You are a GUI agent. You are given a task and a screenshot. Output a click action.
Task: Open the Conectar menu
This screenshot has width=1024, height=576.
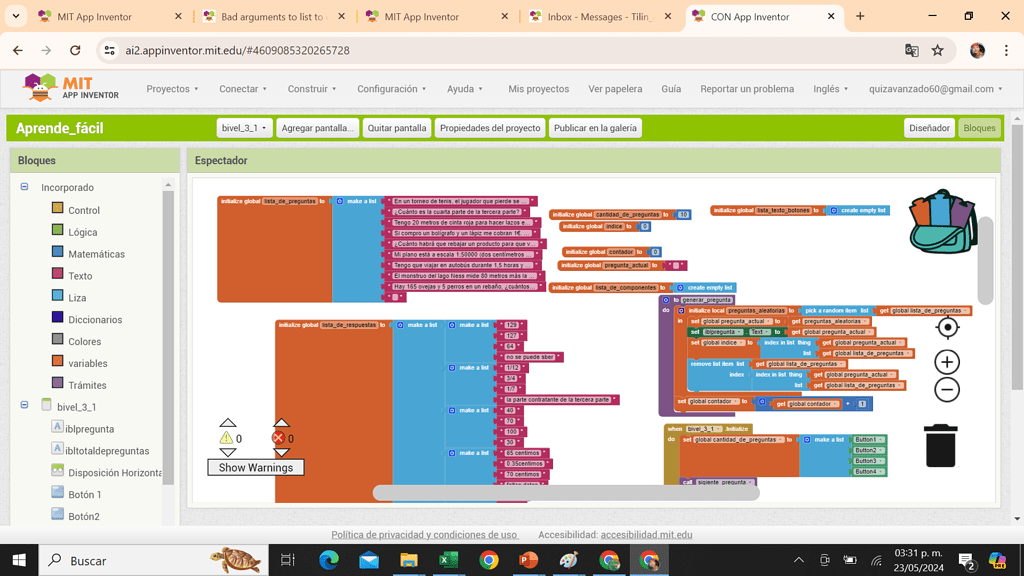click(242, 88)
